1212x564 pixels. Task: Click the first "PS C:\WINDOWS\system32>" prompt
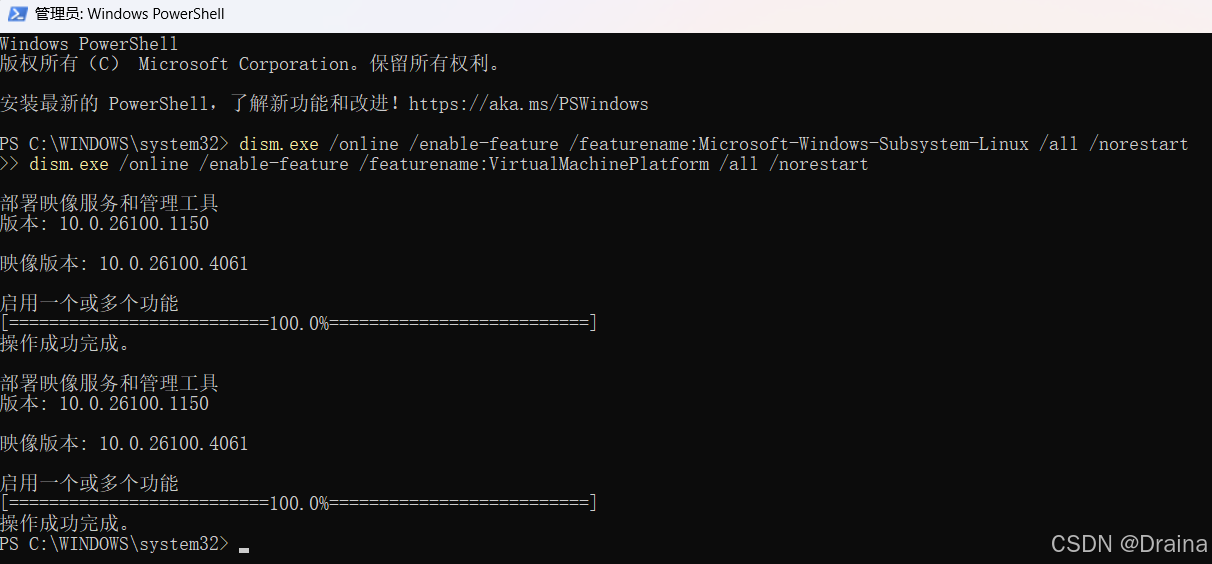pos(114,144)
